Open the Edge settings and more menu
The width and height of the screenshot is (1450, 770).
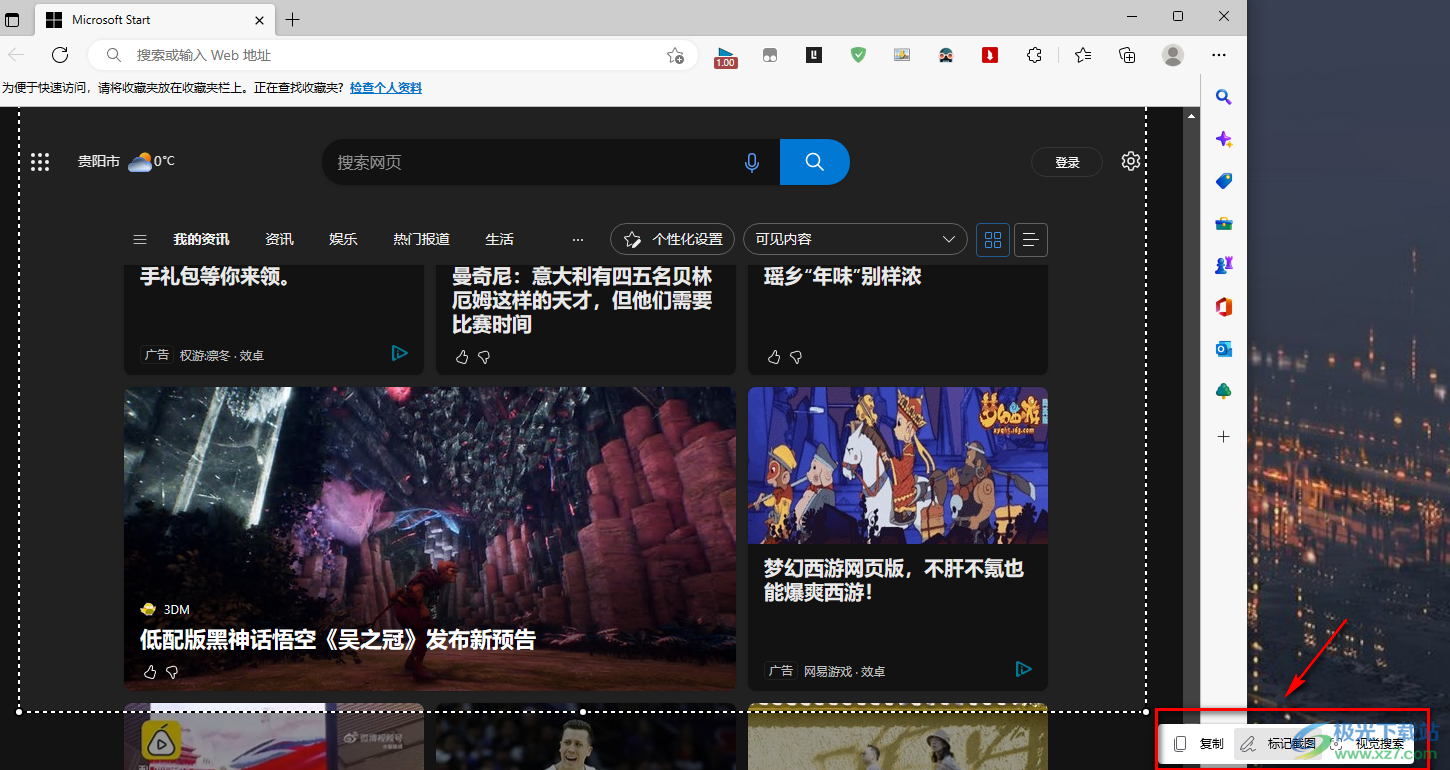1218,55
